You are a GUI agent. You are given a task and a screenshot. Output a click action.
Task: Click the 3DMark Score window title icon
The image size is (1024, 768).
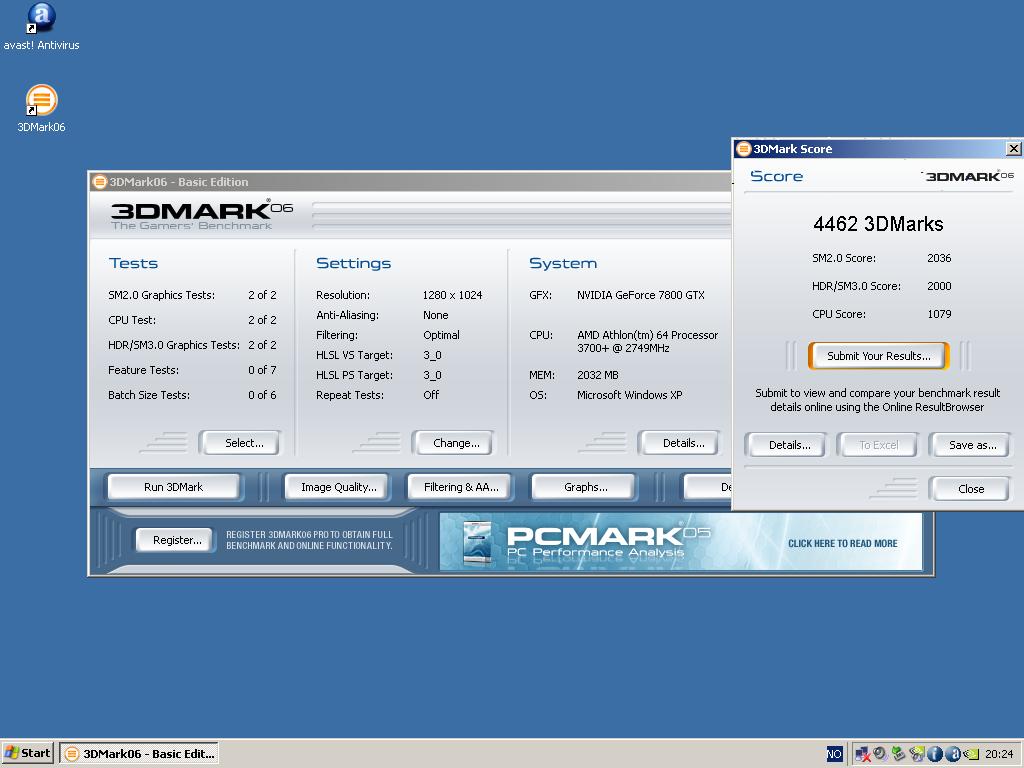[743, 149]
